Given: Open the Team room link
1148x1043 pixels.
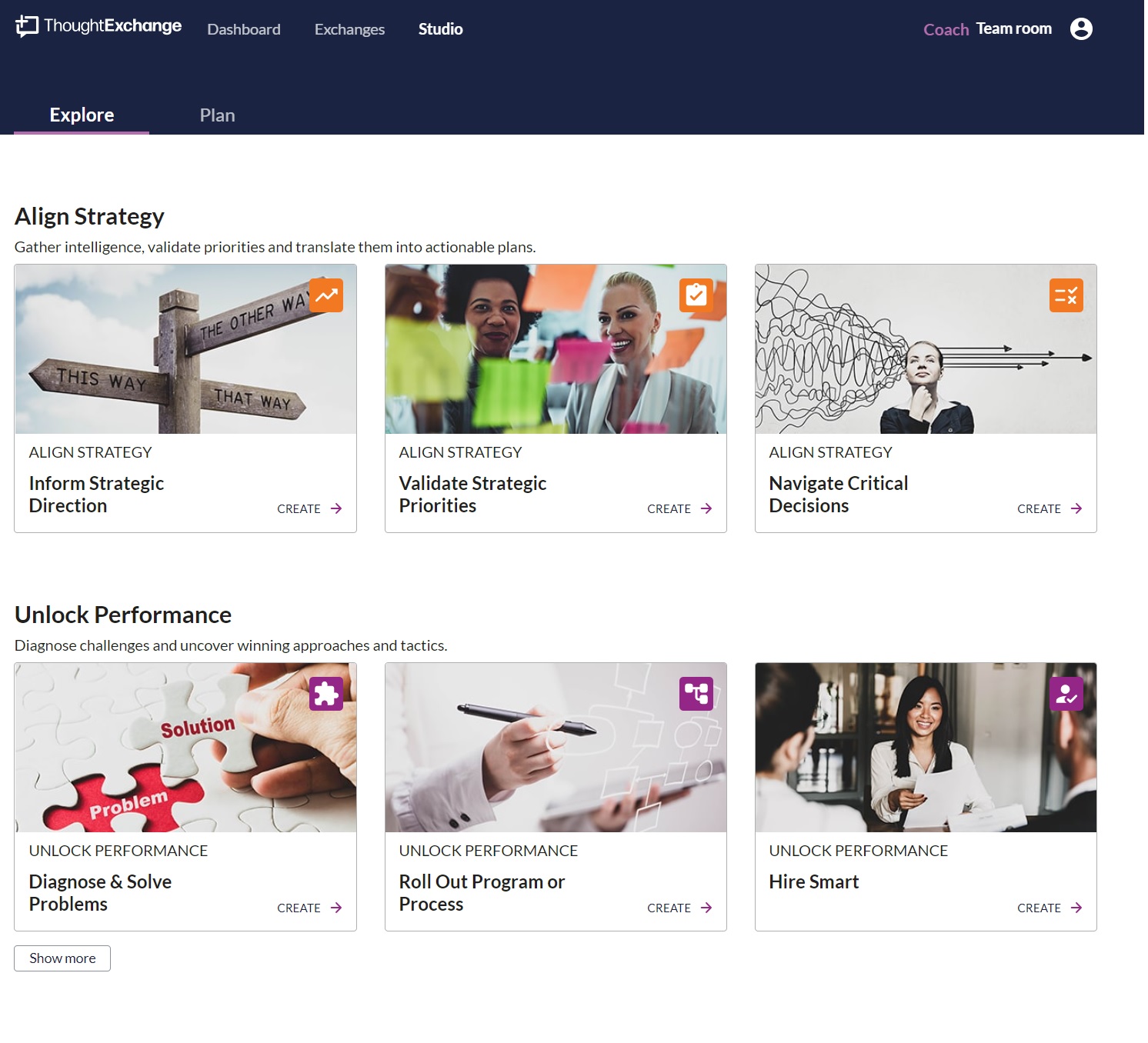Looking at the screenshot, I should click(1013, 28).
